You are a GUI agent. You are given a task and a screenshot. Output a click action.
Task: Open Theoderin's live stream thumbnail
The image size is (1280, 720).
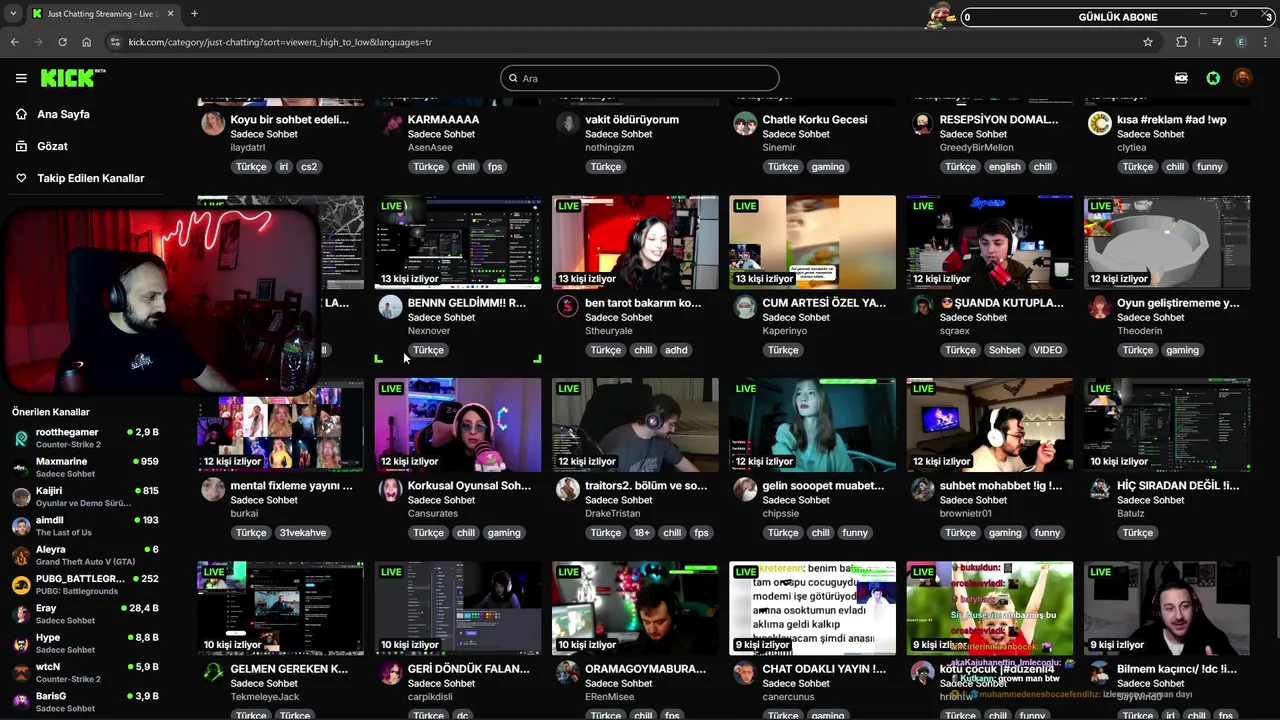coord(1167,242)
